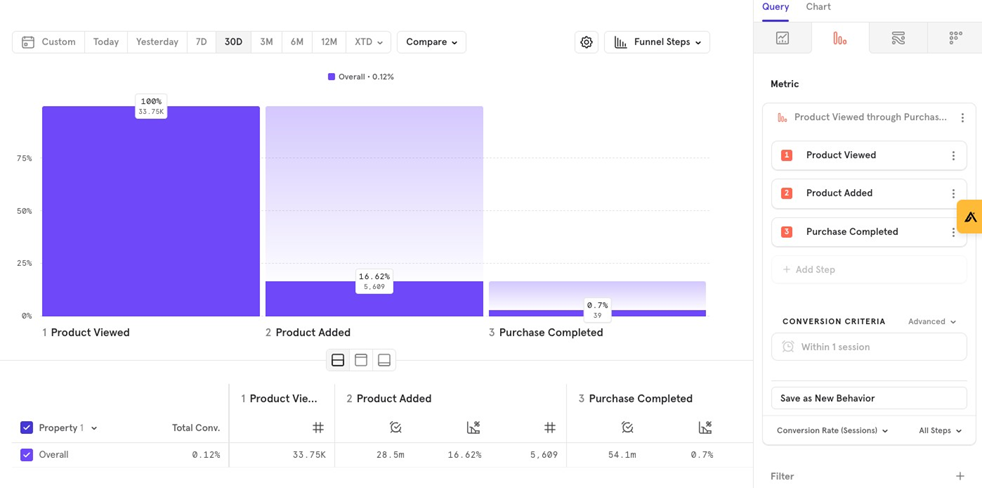Switch to split chart and table layout
The width and height of the screenshot is (982, 488).
[x=338, y=360]
